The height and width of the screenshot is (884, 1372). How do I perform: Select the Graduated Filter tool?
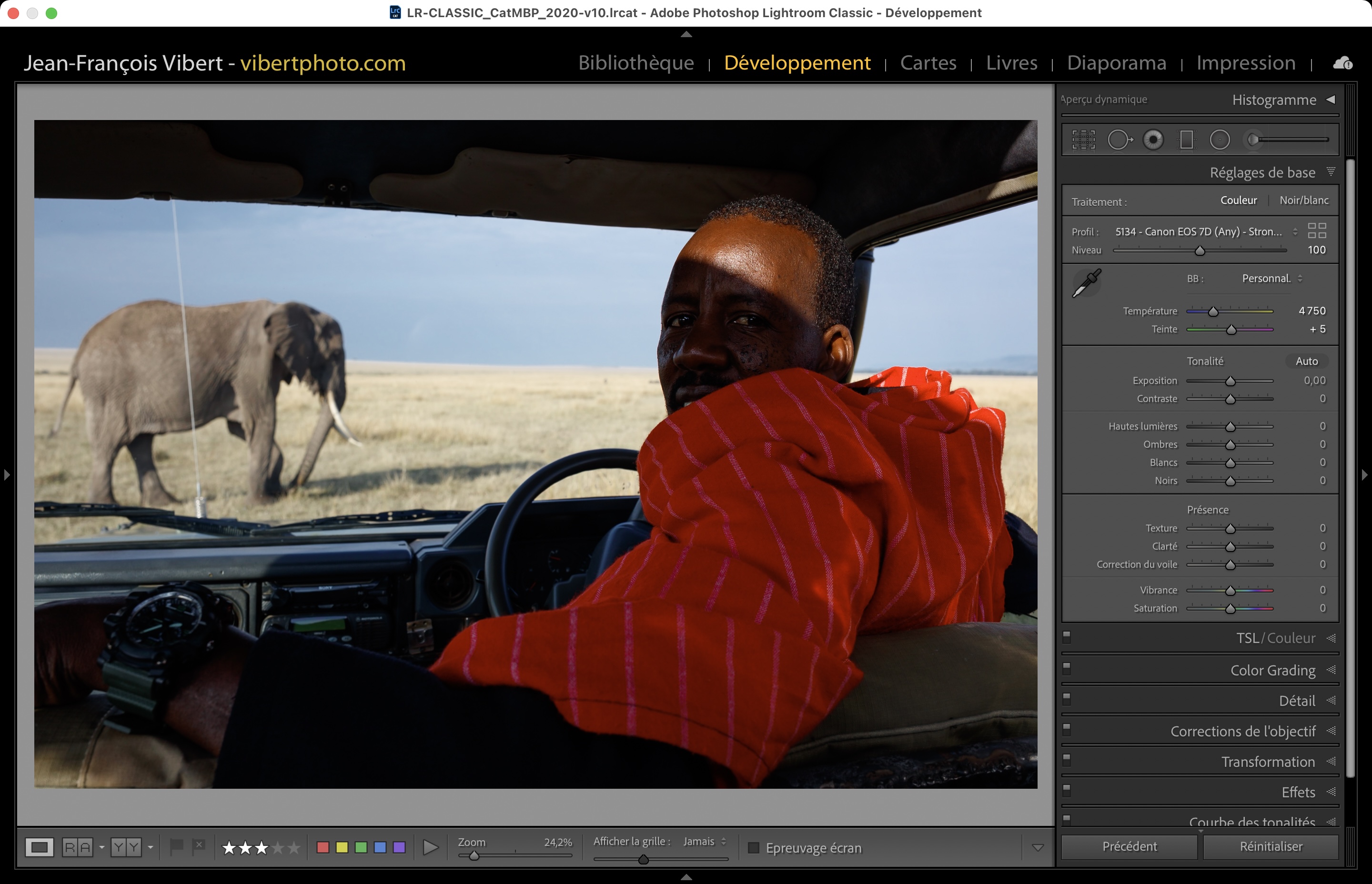1186,140
